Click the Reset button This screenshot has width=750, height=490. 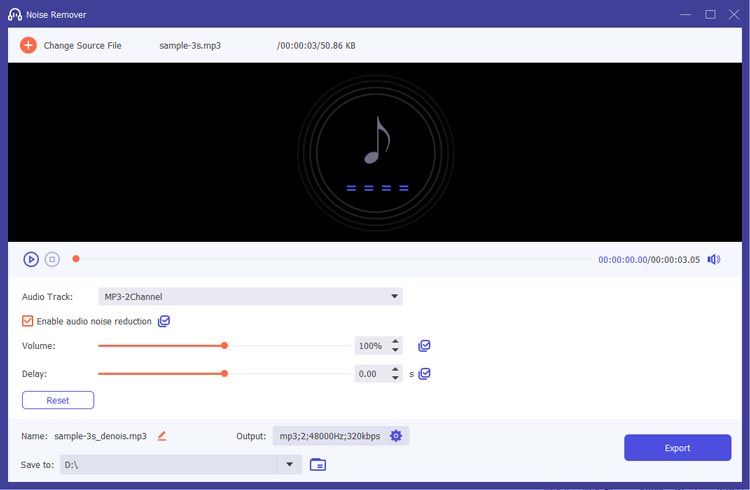58,400
